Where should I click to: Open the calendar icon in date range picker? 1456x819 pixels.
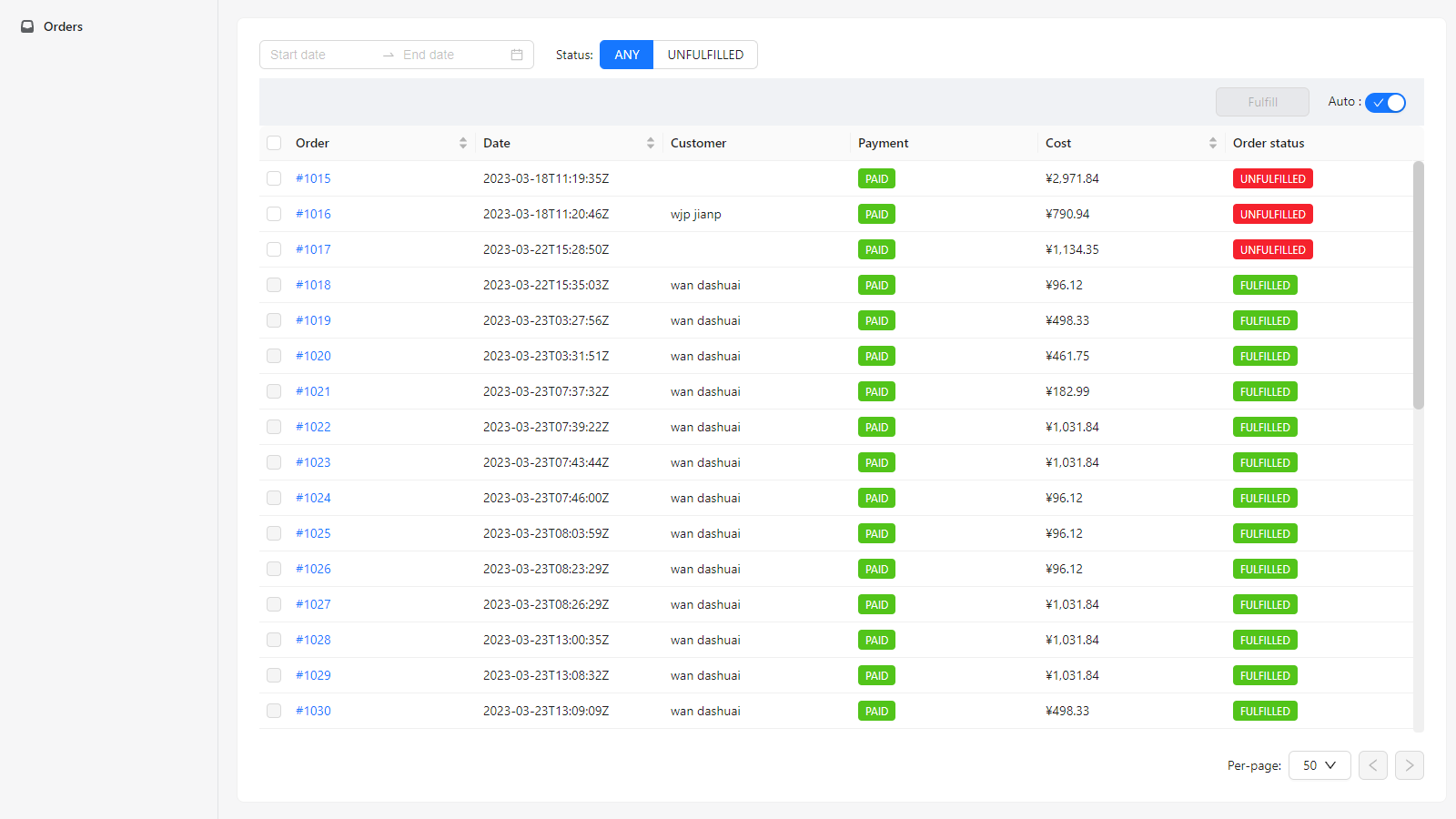click(517, 55)
